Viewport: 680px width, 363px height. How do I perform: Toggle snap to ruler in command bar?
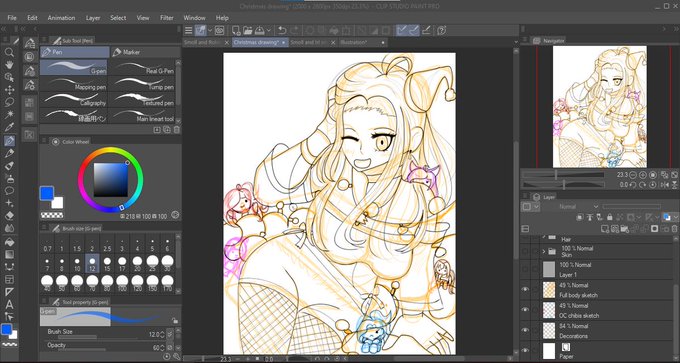(x=402, y=30)
